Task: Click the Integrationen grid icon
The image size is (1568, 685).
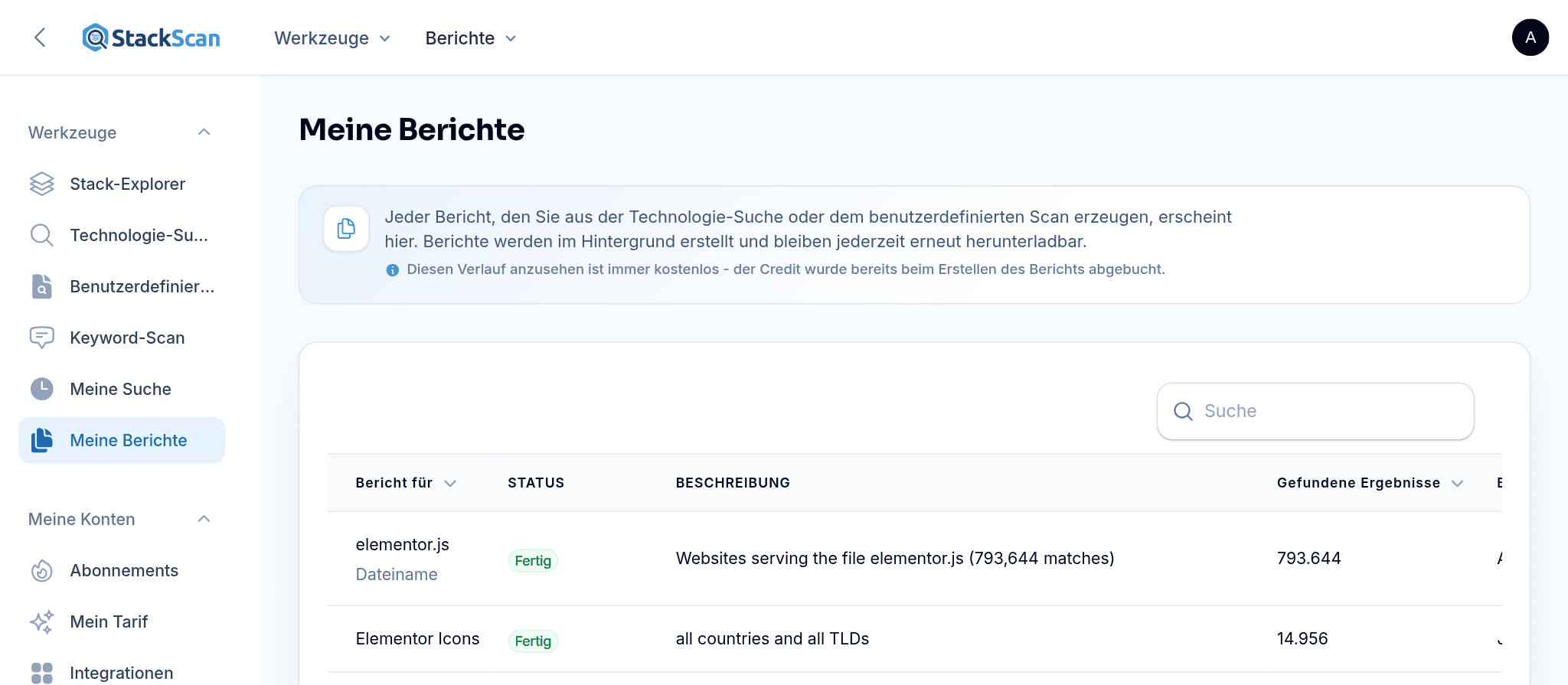Action: 42,673
